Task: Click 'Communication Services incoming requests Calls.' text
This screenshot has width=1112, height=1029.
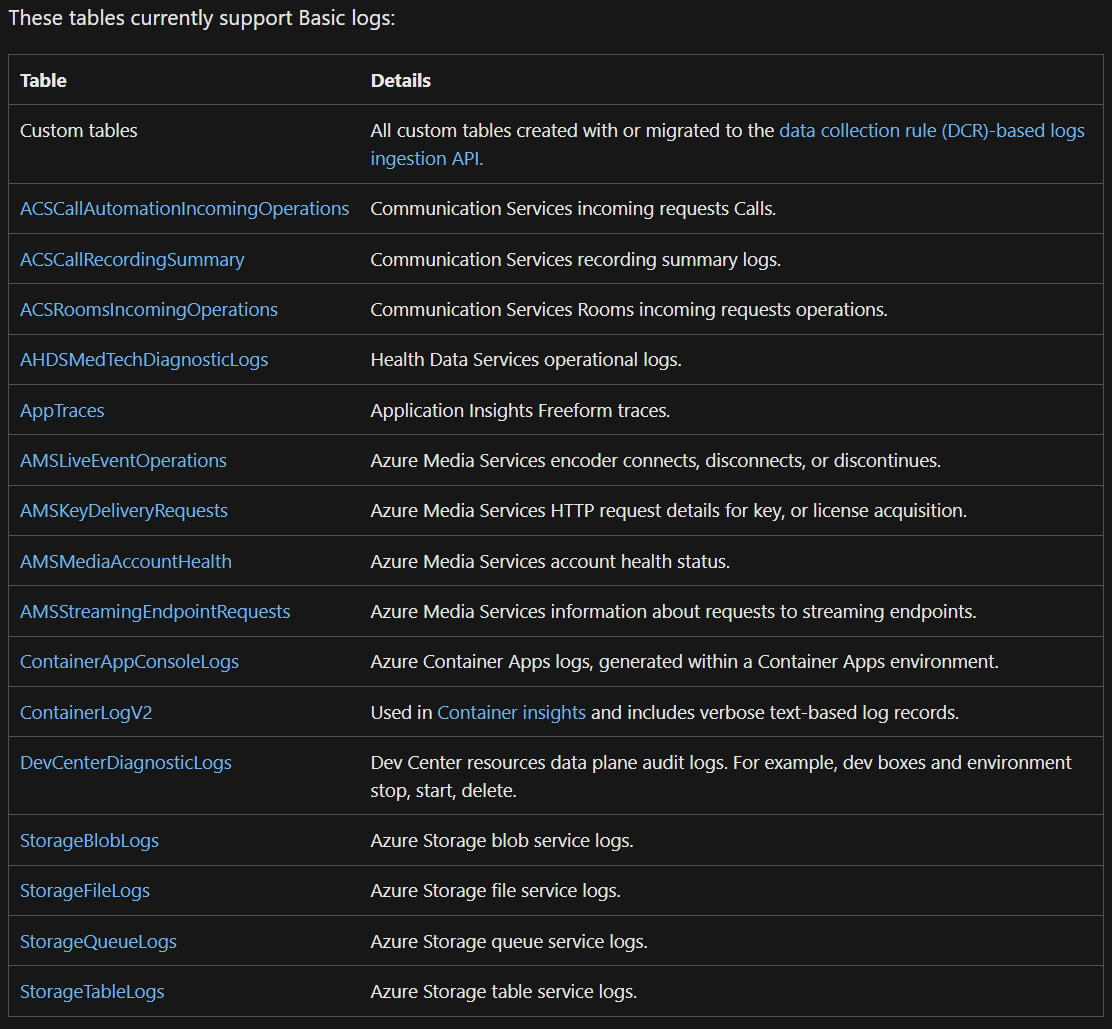Action: [x=573, y=209]
